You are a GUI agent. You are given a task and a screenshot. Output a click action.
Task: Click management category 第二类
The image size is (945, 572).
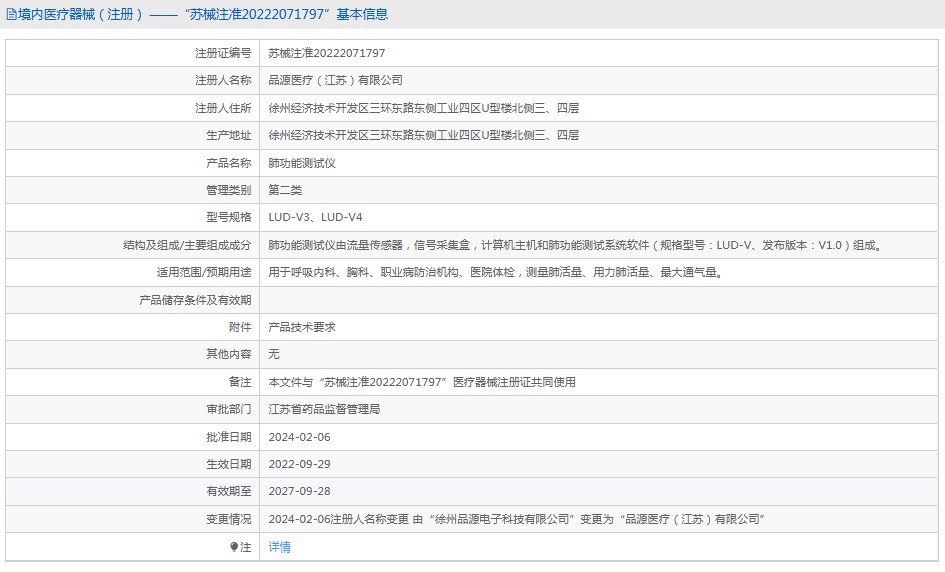[x=285, y=190]
